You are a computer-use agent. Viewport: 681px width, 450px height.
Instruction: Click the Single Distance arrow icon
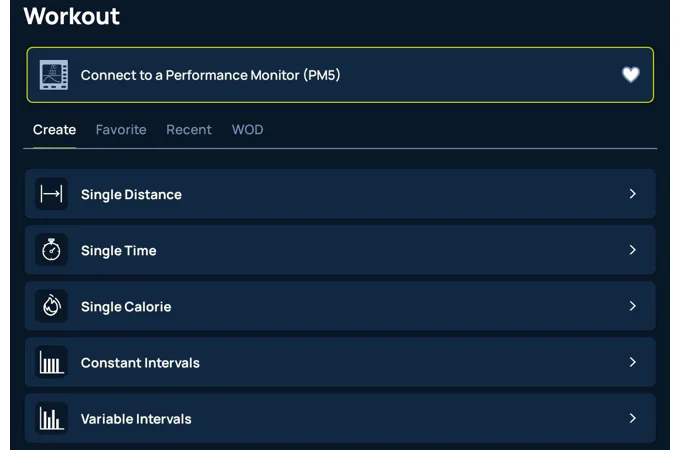coord(51,194)
